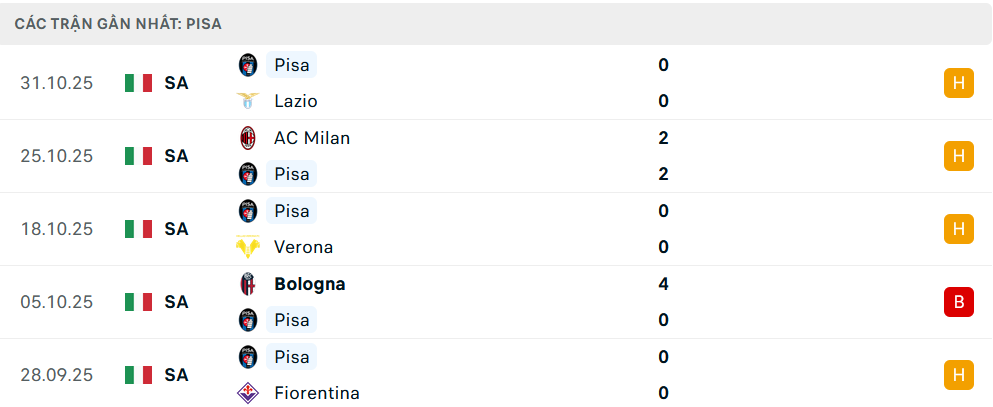This screenshot has height=407, width=993.
Task: Click H result badge for Pisa–Lazio match
Action: tap(958, 83)
